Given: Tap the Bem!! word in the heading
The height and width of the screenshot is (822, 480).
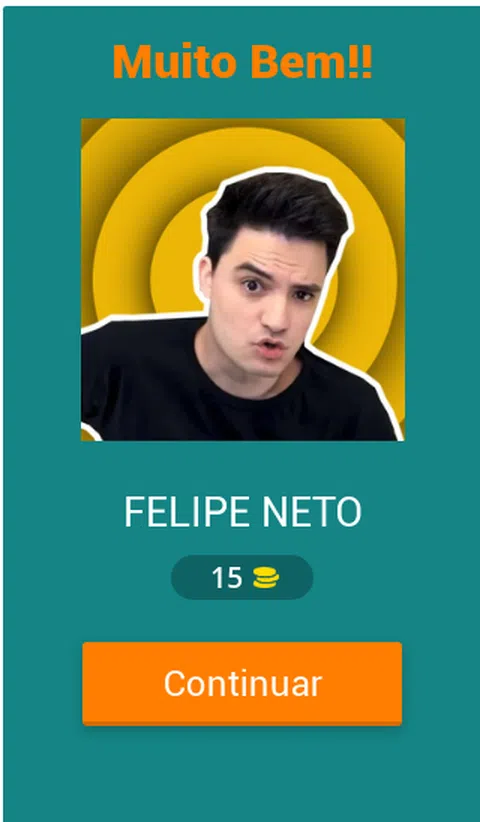Looking at the screenshot, I should click(x=311, y=62).
